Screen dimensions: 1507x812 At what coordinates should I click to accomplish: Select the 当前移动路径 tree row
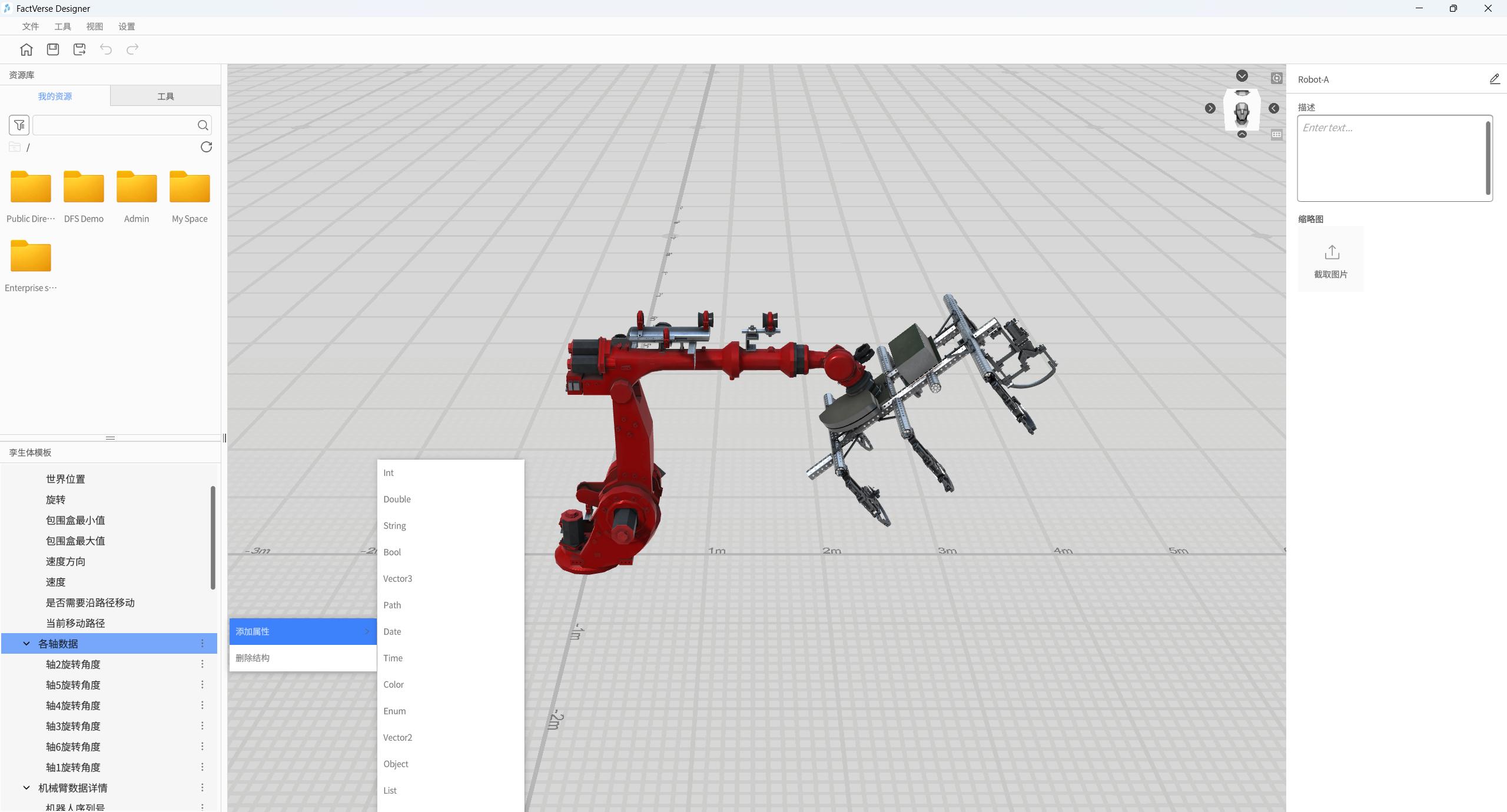pyautogui.click(x=109, y=623)
